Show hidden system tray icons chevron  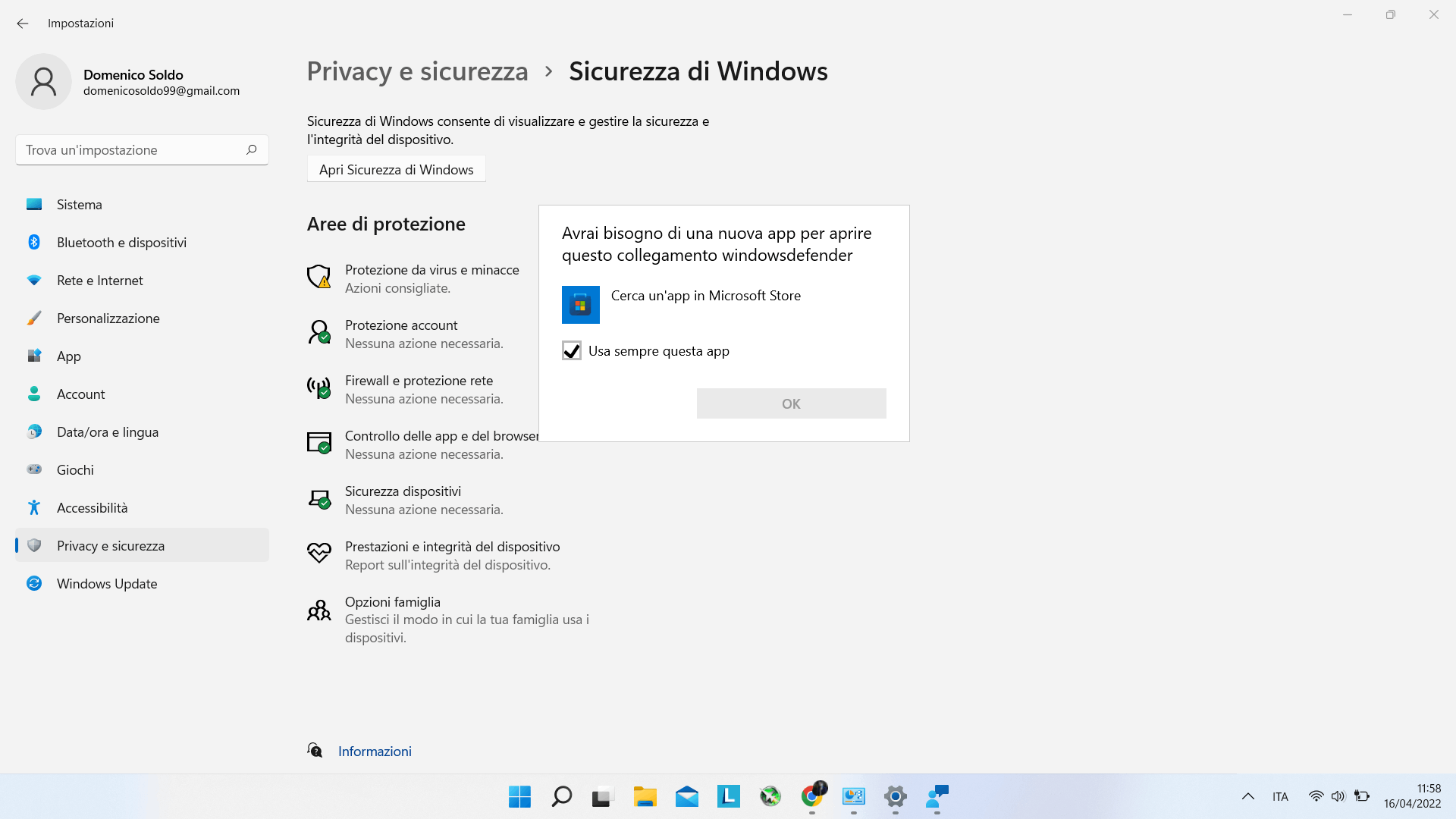click(x=1247, y=796)
